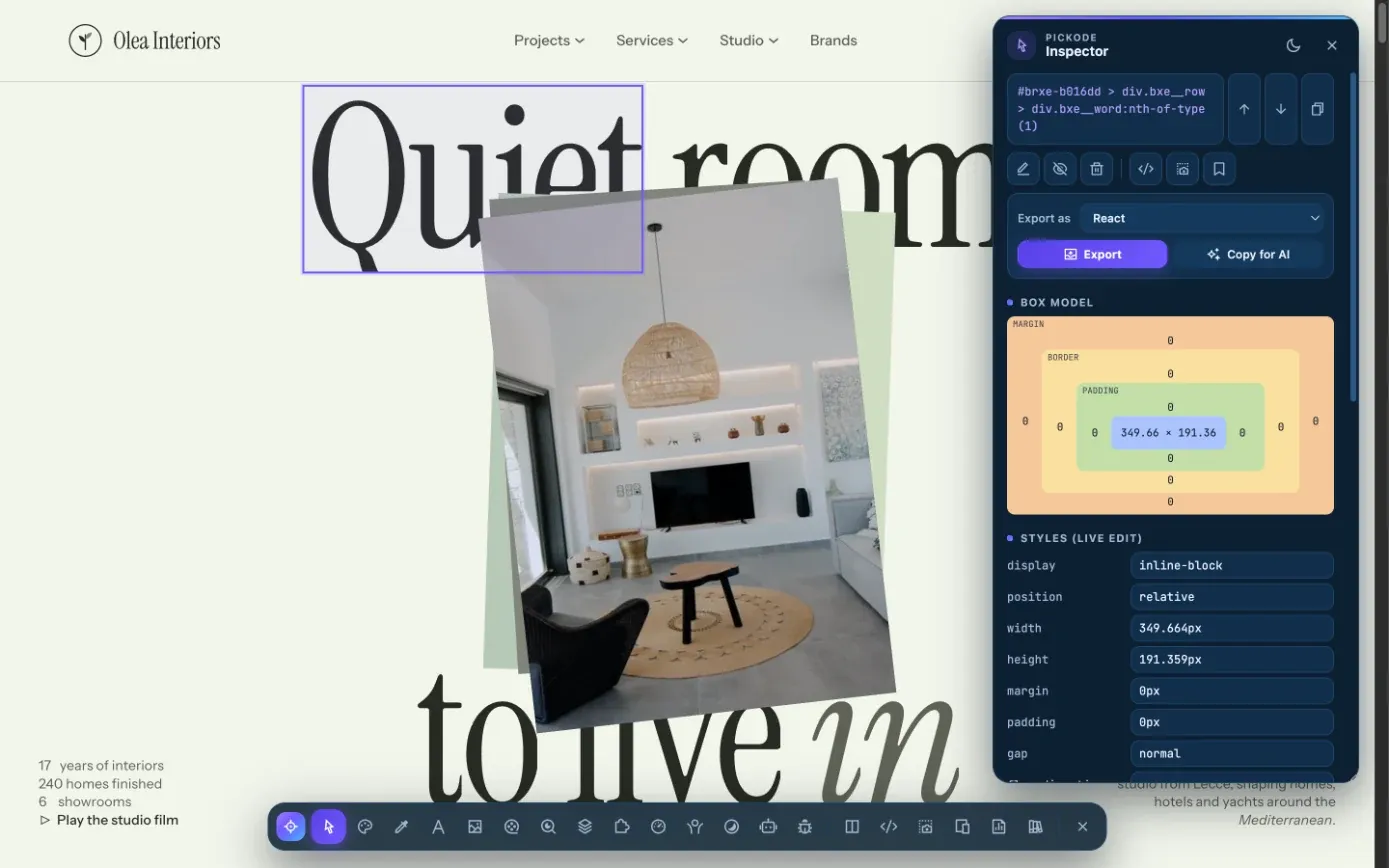The height and width of the screenshot is (868, 1389).
Task: Activate the crosshair inspect tool in the bottom toolbar
Action: tap(291, 827)
